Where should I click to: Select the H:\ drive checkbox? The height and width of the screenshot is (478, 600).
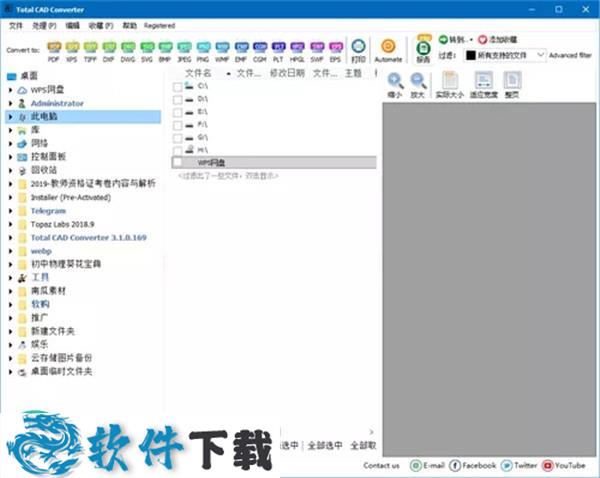point(177,150)
